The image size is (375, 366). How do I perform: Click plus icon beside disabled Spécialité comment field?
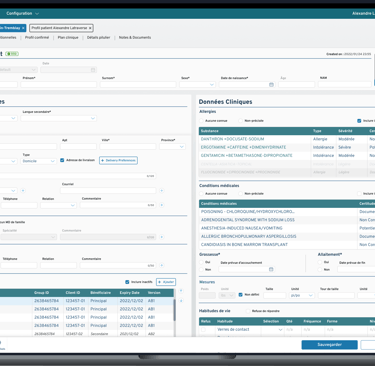162,237
